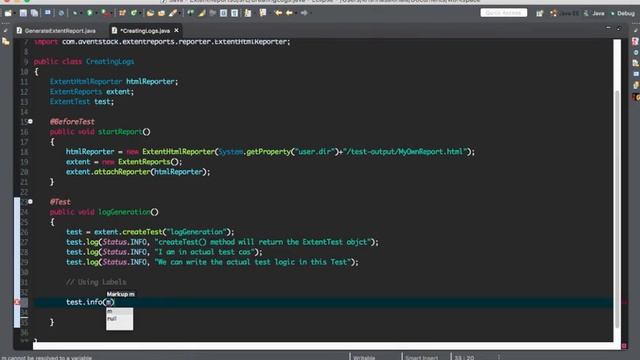Image resolution: width=640 pixels, height=360 pixels.
Task: Click the Save All toolbar icon
Action: (x=34, y=13)
